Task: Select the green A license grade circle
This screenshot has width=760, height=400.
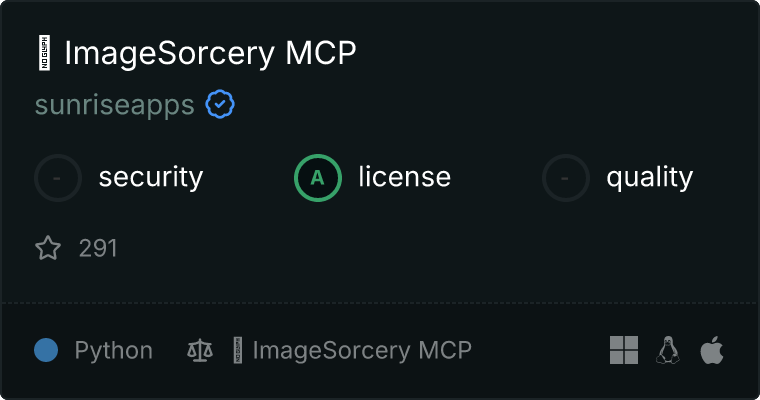Action: (318, 178)
